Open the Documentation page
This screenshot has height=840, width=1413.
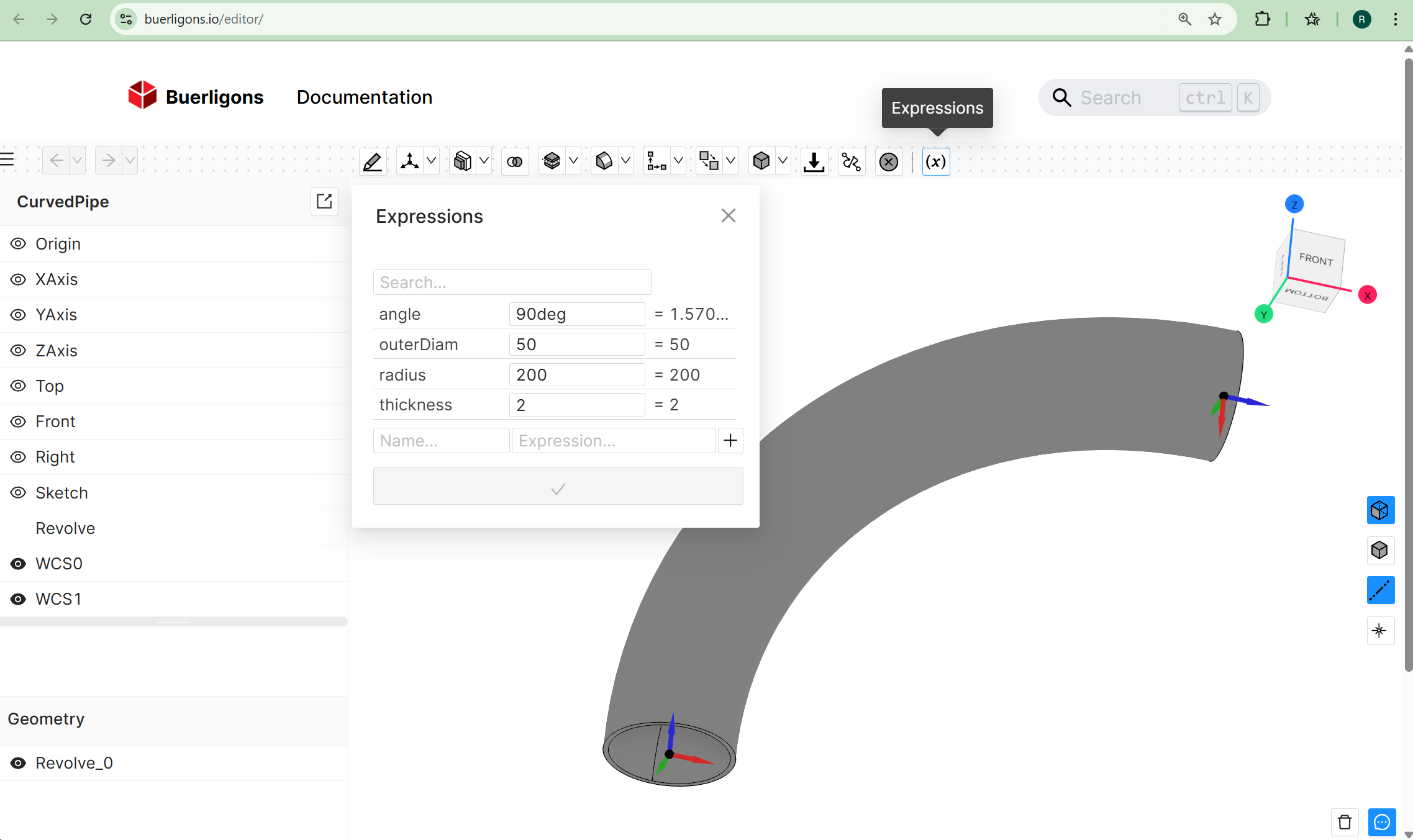pyautogui.click(x=364, y=97)
